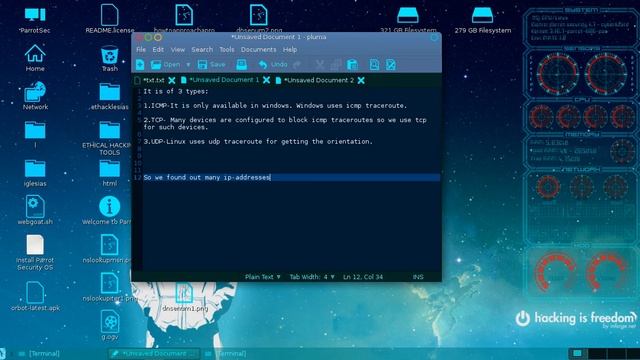Viewport: 640px width, 360px height.
Task: Select the README.license file on desktop
Action: point(109,19)
